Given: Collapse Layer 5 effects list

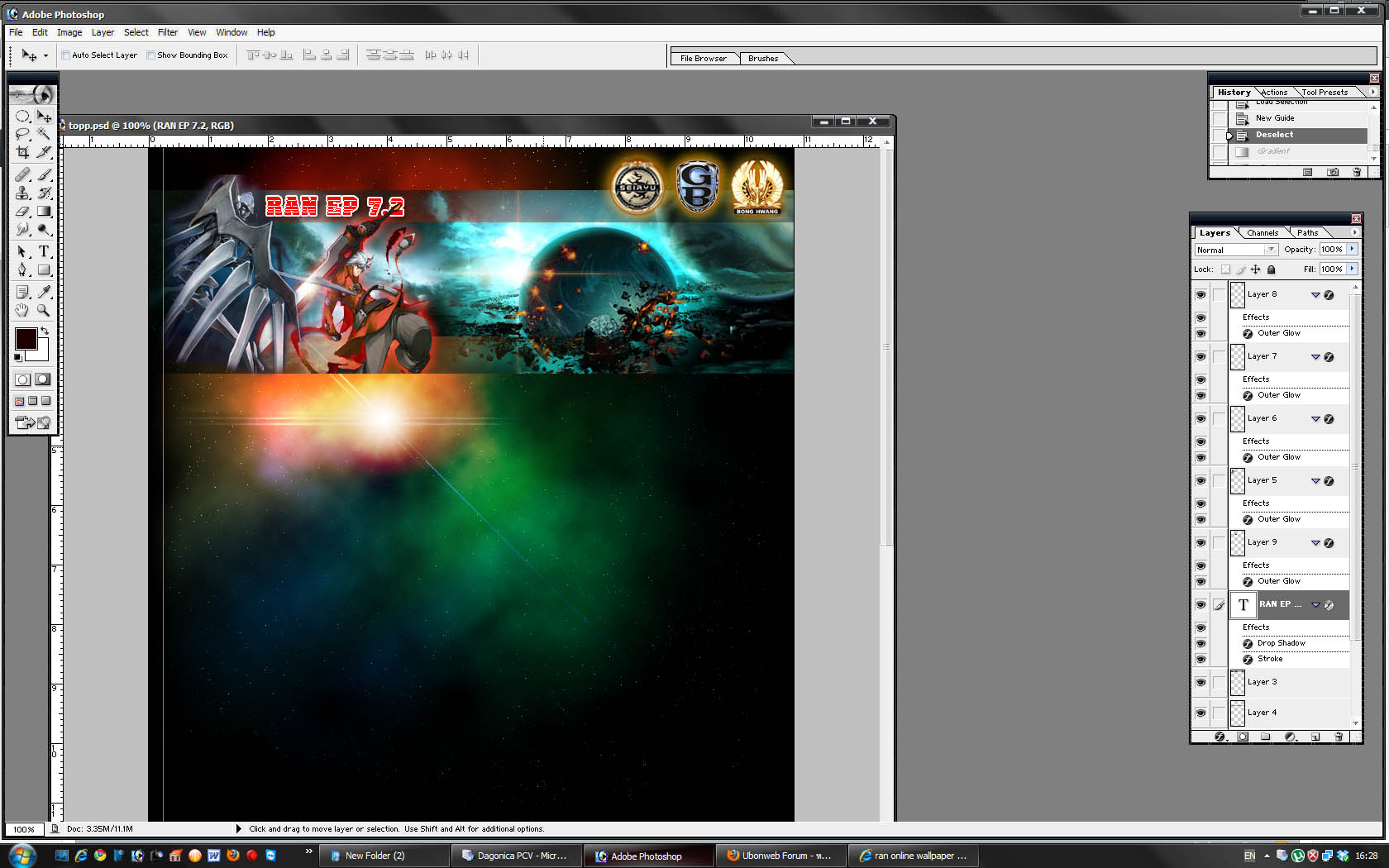Looking at the screenshot, I should (1315, 481).
